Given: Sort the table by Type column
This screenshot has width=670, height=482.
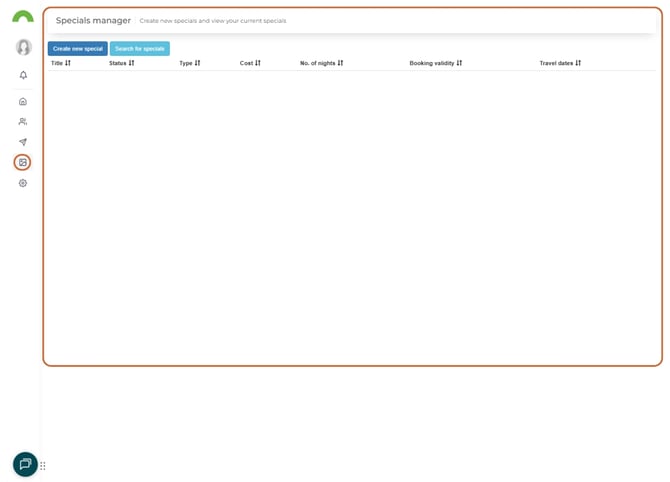Looking at the screenshot, I should pos(190,63).
